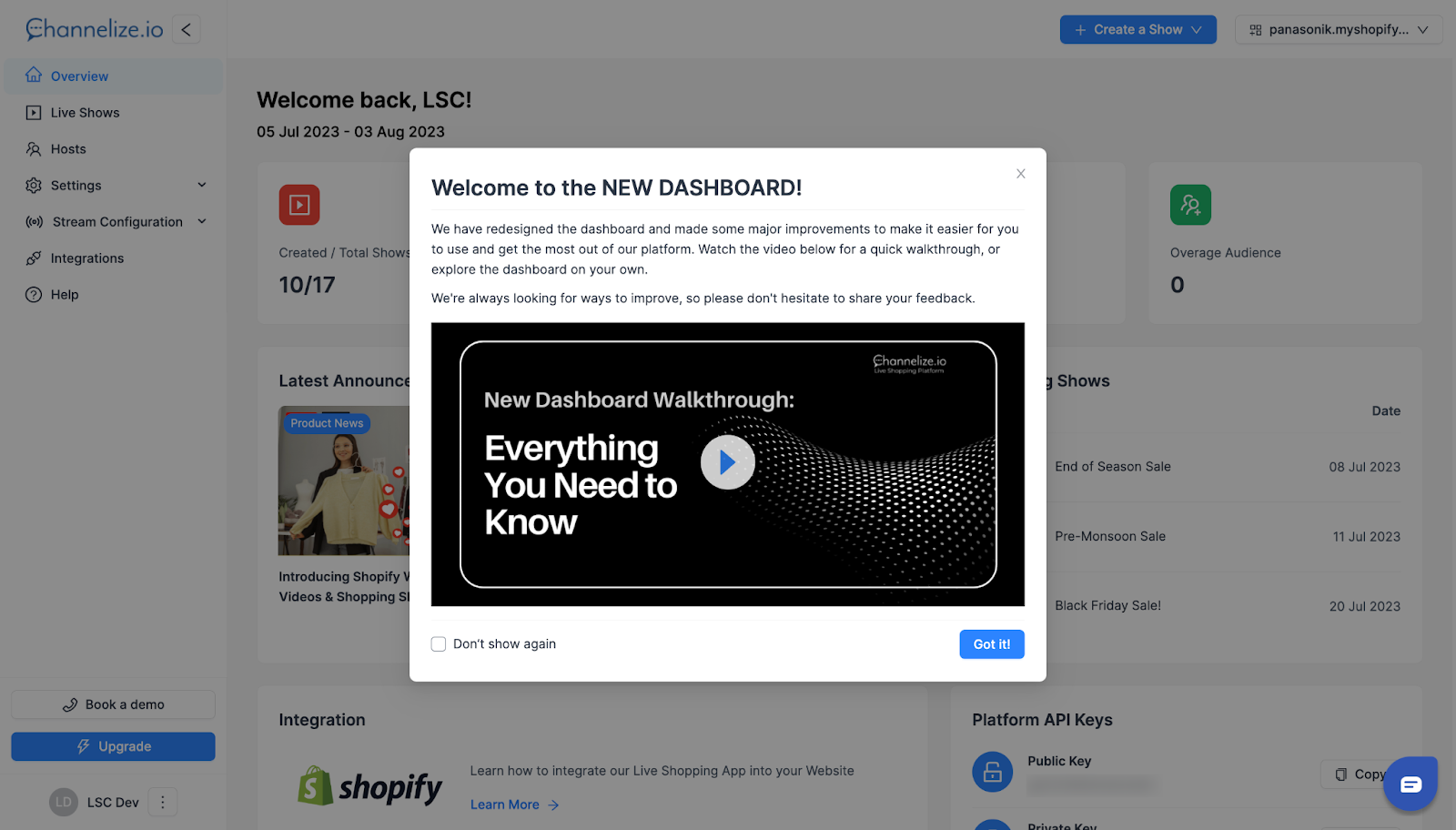The height and width of the screenshot is (830, 1456).
Task: Click the red Created Shows play icon
Action: (x=299, y=205)
